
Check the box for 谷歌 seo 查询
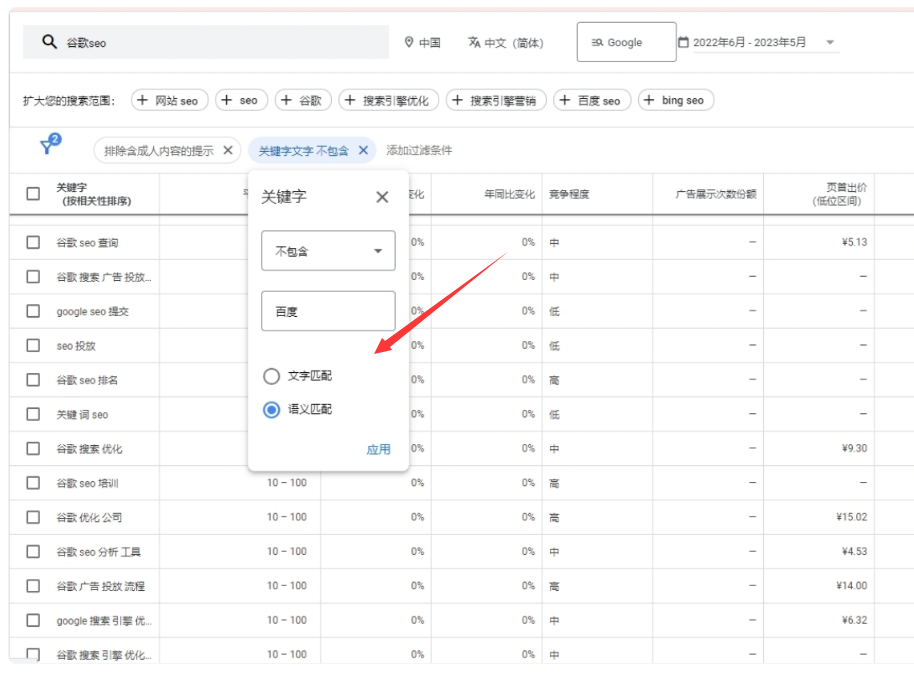(x=34, y=242)
